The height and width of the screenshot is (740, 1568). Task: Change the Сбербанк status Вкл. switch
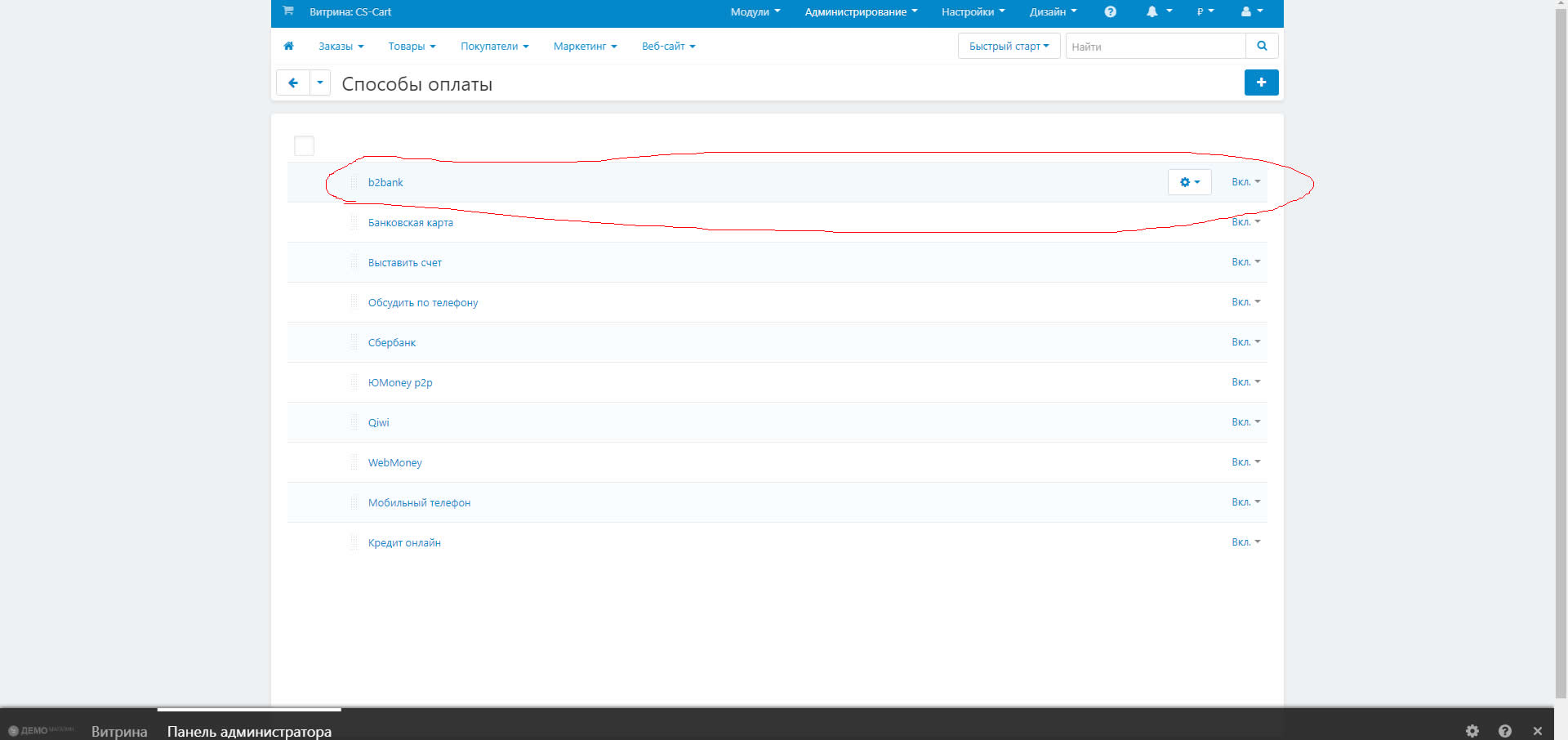[1245, 342]
